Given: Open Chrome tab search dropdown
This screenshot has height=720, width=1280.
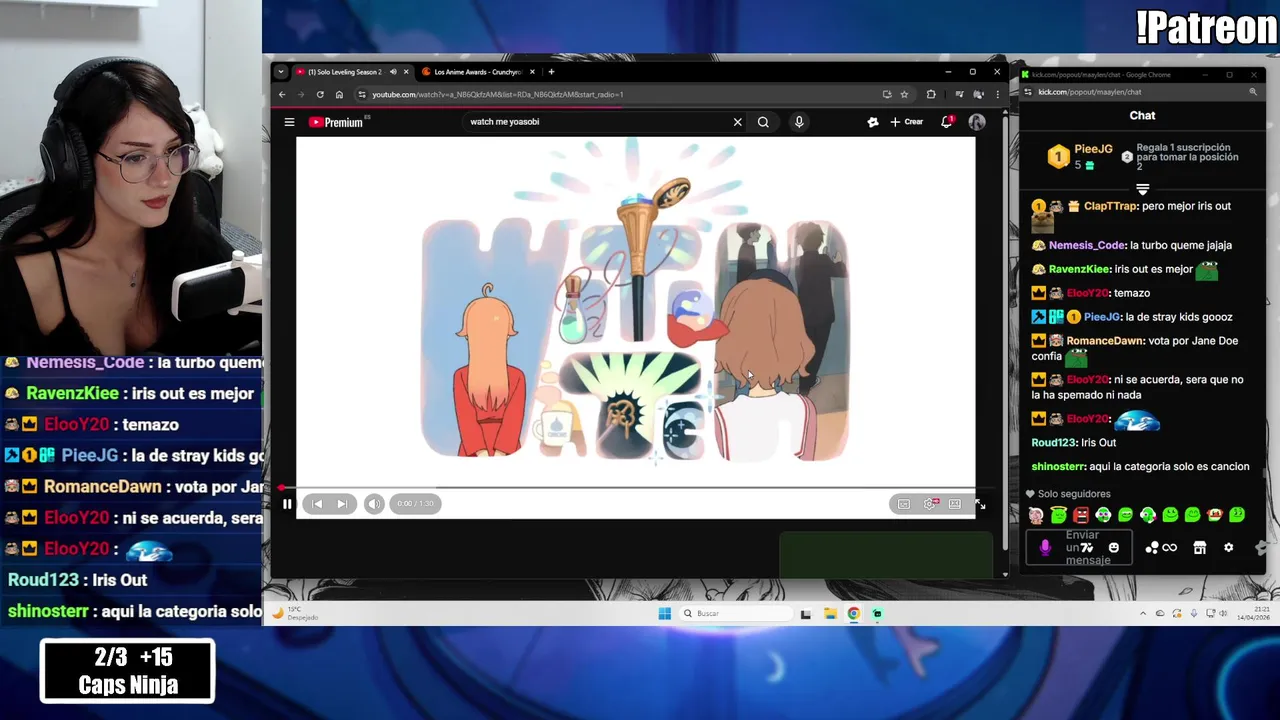Looking at the screenshot, I should click(281, 72).
